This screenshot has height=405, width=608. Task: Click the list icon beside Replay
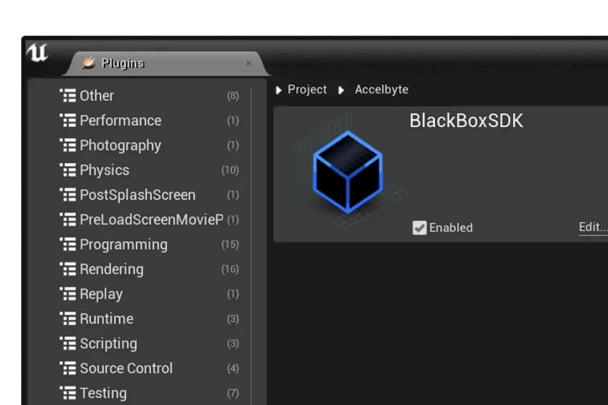pos(68,294)
